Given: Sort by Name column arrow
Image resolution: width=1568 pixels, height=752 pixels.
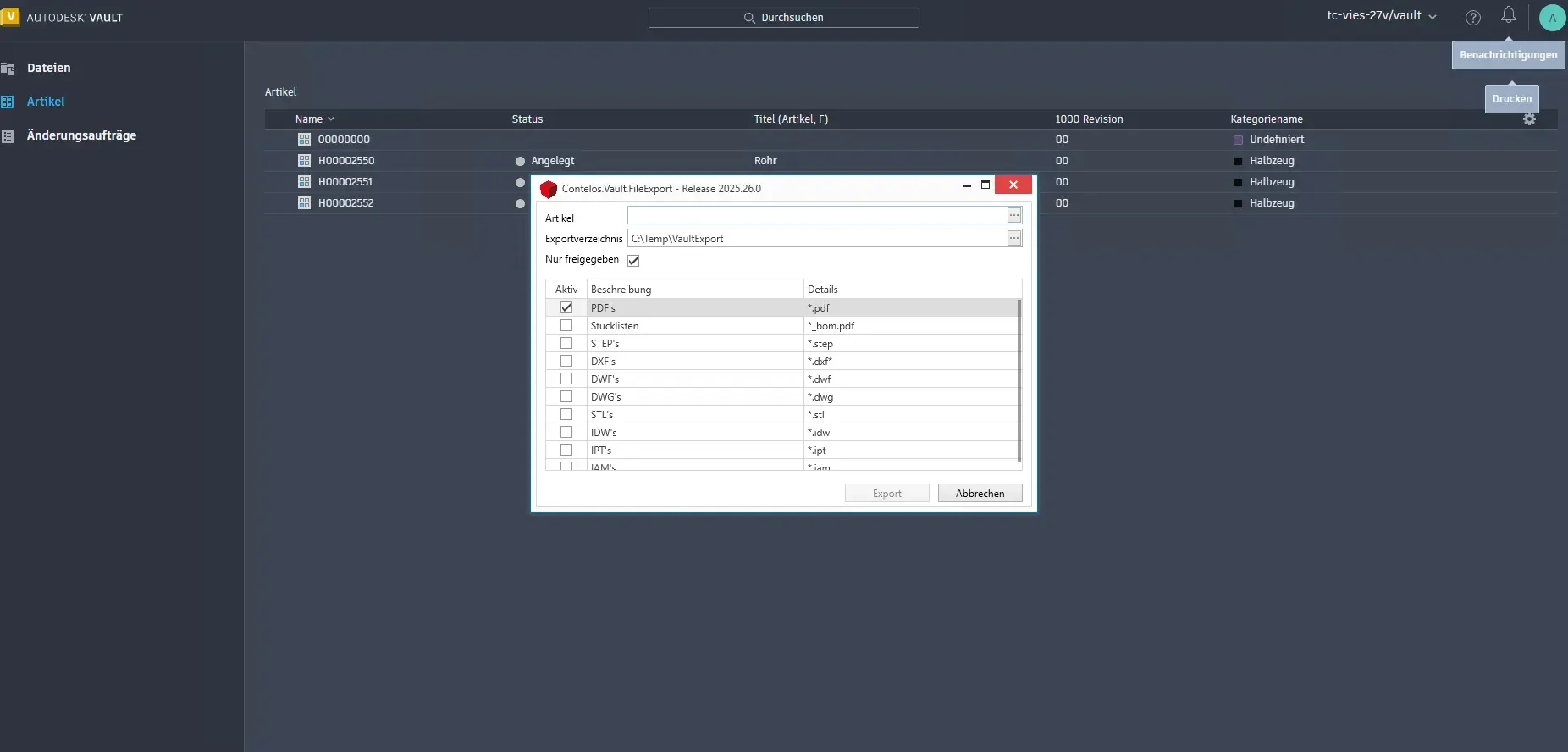Looking at the screenshot, I should [x=331, y=119].
